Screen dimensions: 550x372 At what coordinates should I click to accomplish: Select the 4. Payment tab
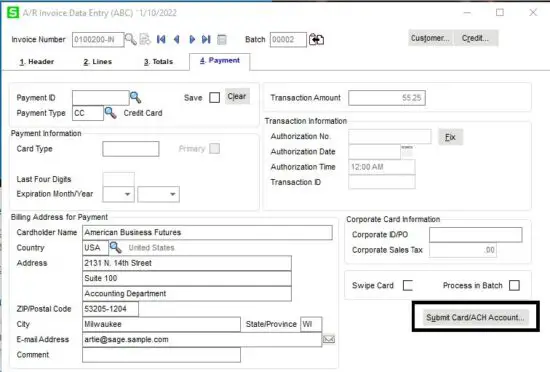click(220, 61)
